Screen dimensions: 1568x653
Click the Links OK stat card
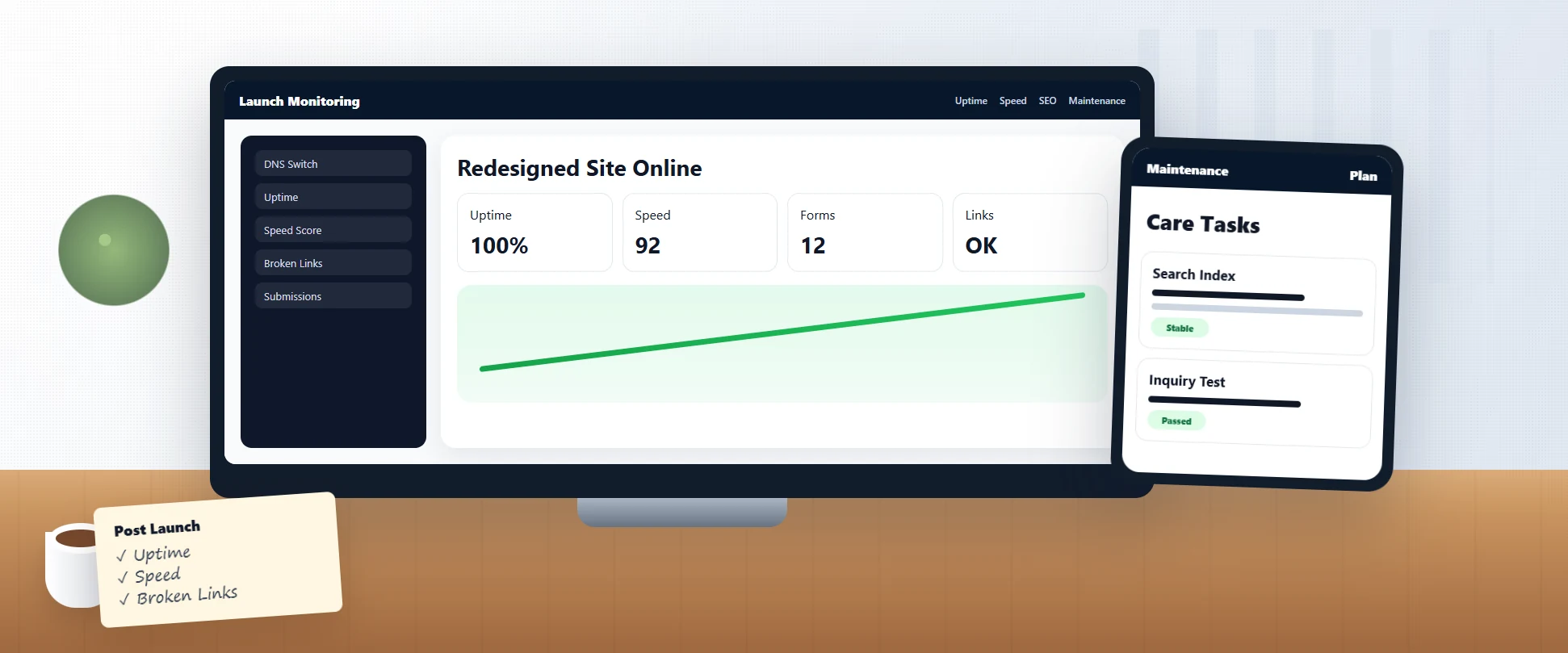1029,232
